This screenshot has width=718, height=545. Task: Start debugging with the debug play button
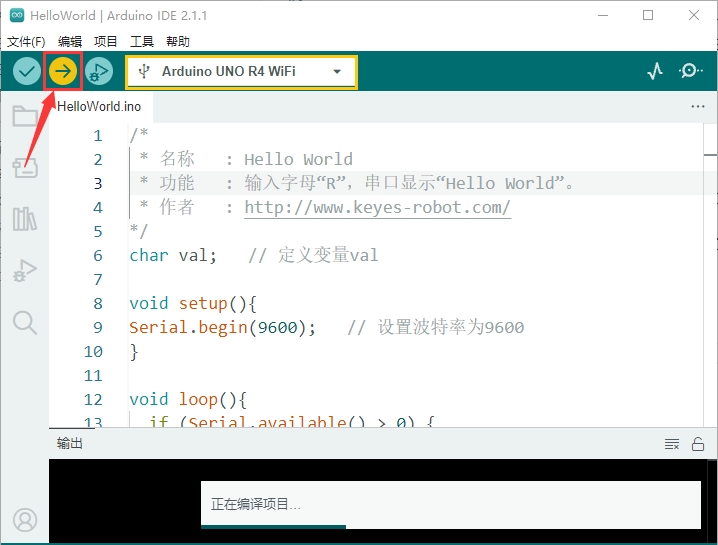click(x=99, y=71)
